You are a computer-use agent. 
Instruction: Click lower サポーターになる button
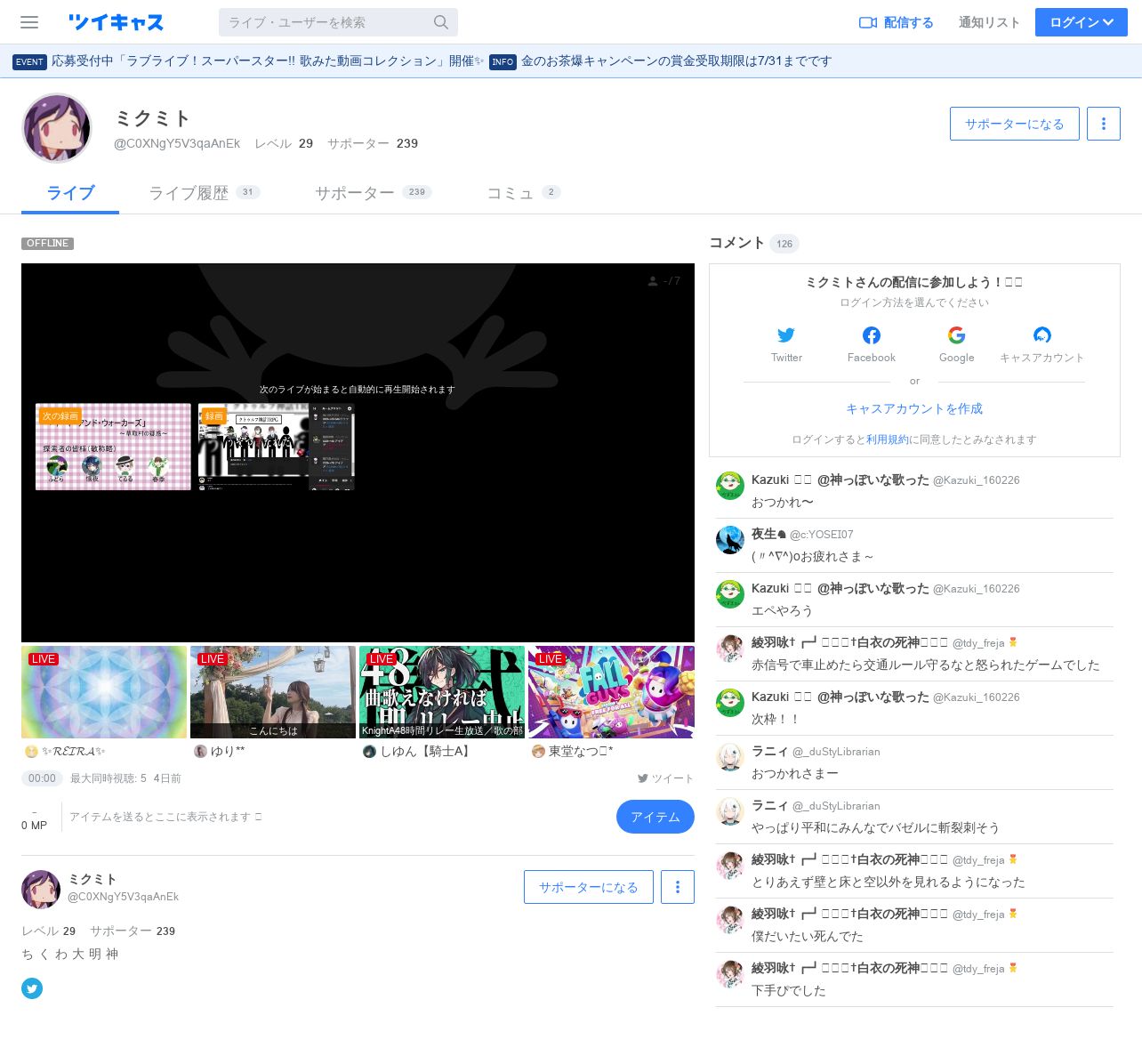click(589, 887)
